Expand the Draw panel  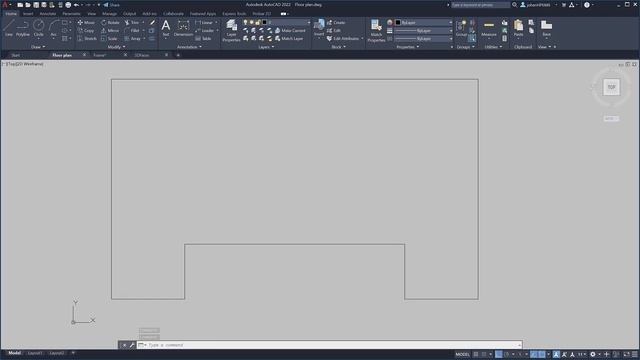tap(38, 47)
